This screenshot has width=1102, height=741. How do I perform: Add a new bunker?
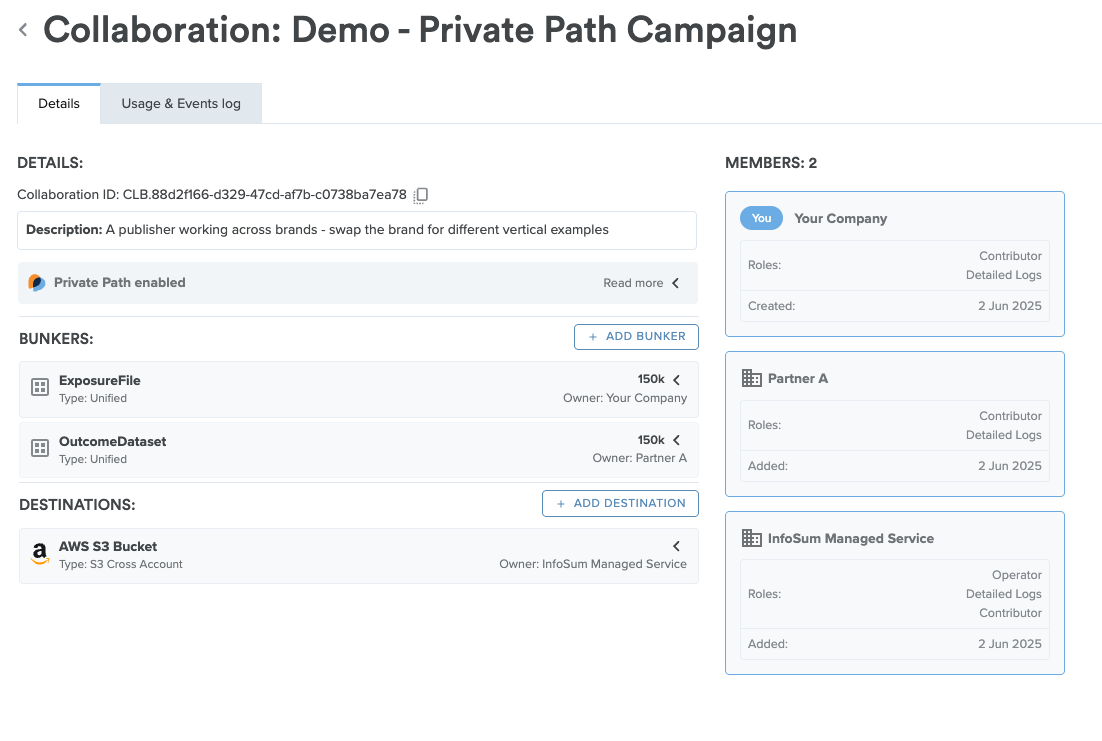pos(636,337)
